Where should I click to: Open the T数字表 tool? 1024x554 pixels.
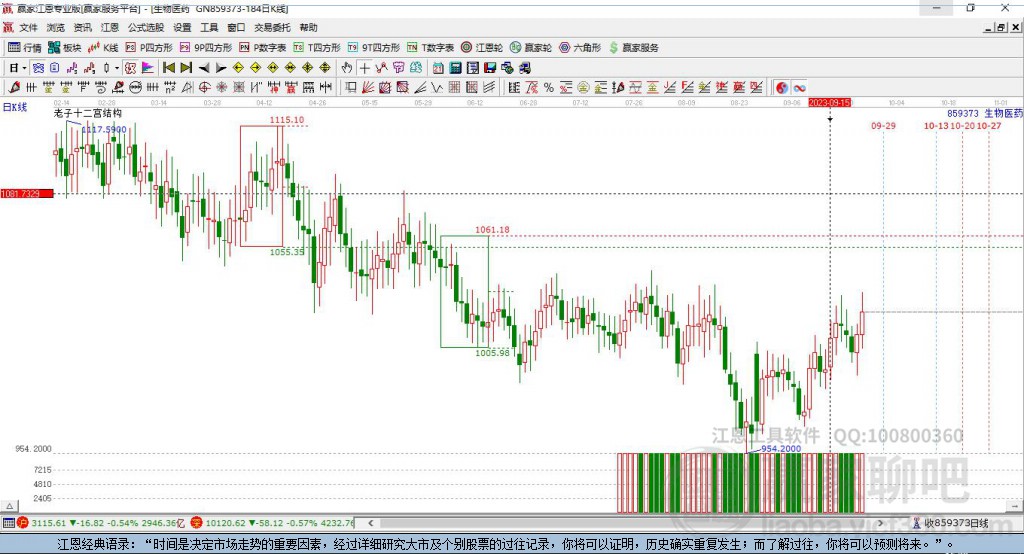point(430,48)
